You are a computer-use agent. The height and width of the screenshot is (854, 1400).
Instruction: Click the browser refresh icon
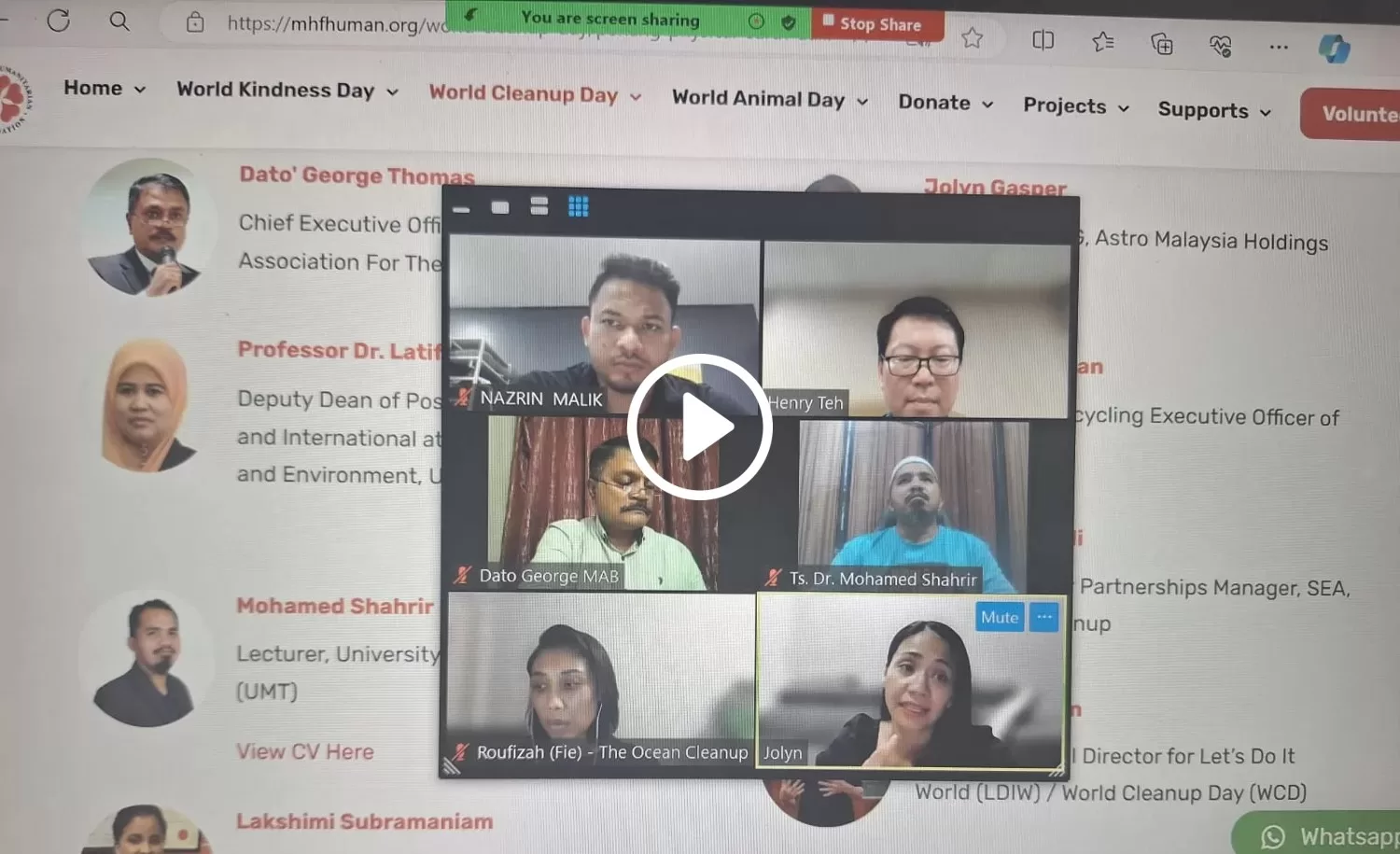click(x=59, y=21)
